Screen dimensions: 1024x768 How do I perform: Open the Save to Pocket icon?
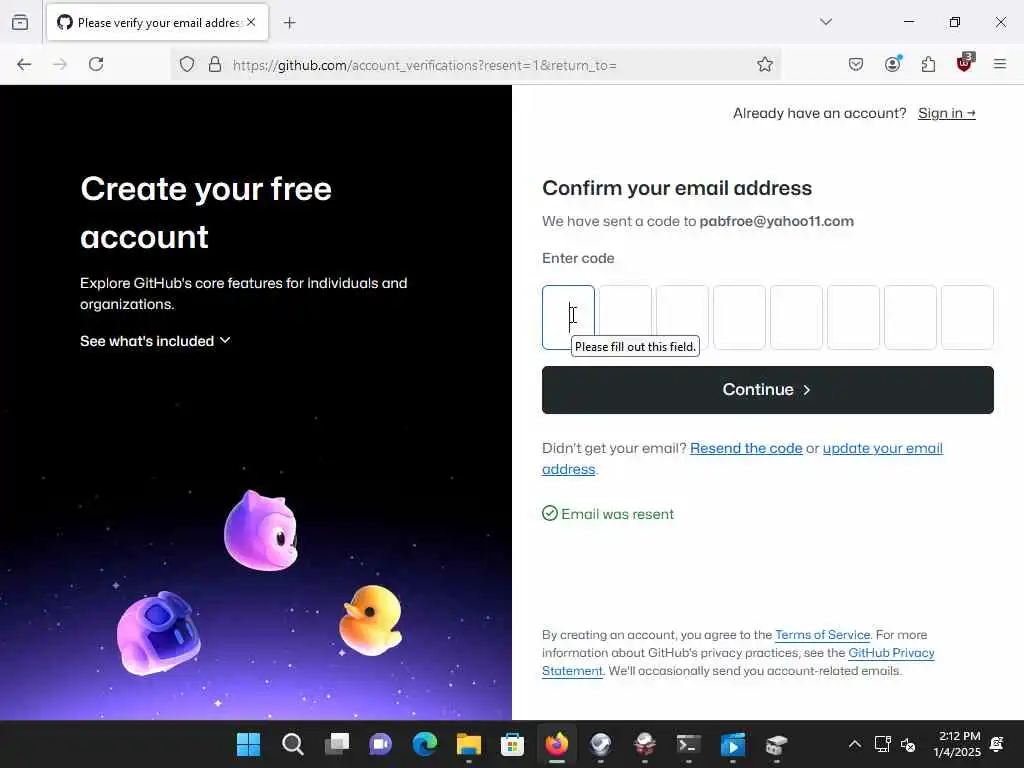coord(856,64)
